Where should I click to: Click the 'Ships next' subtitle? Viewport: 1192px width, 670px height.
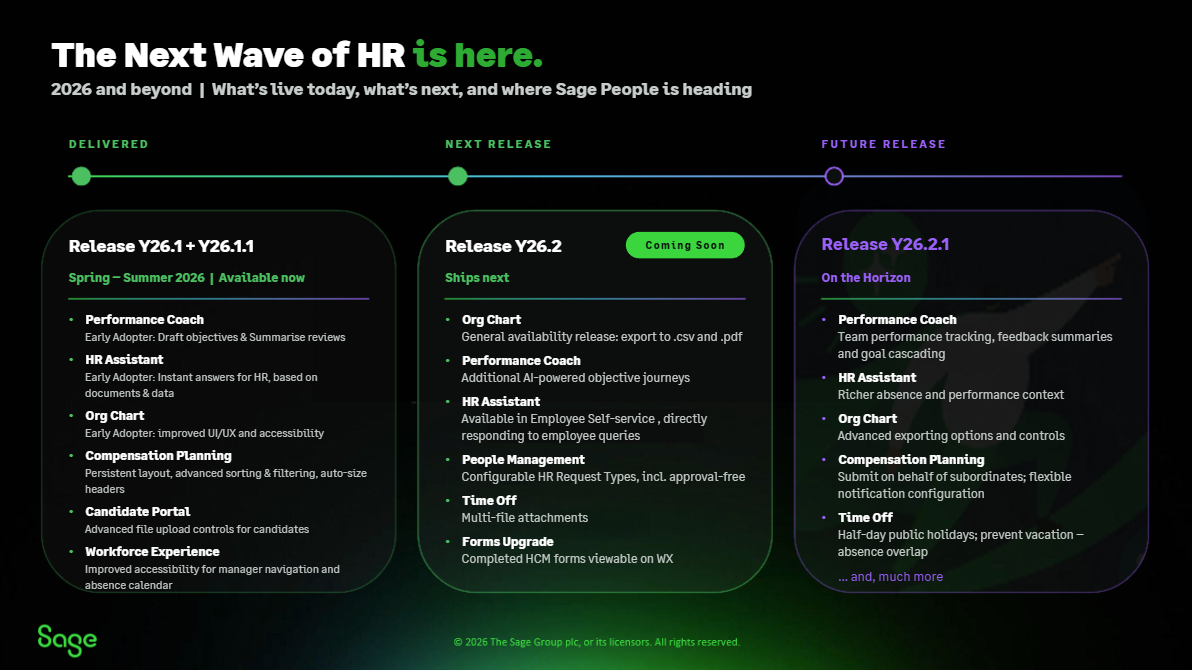click(477, 278)
